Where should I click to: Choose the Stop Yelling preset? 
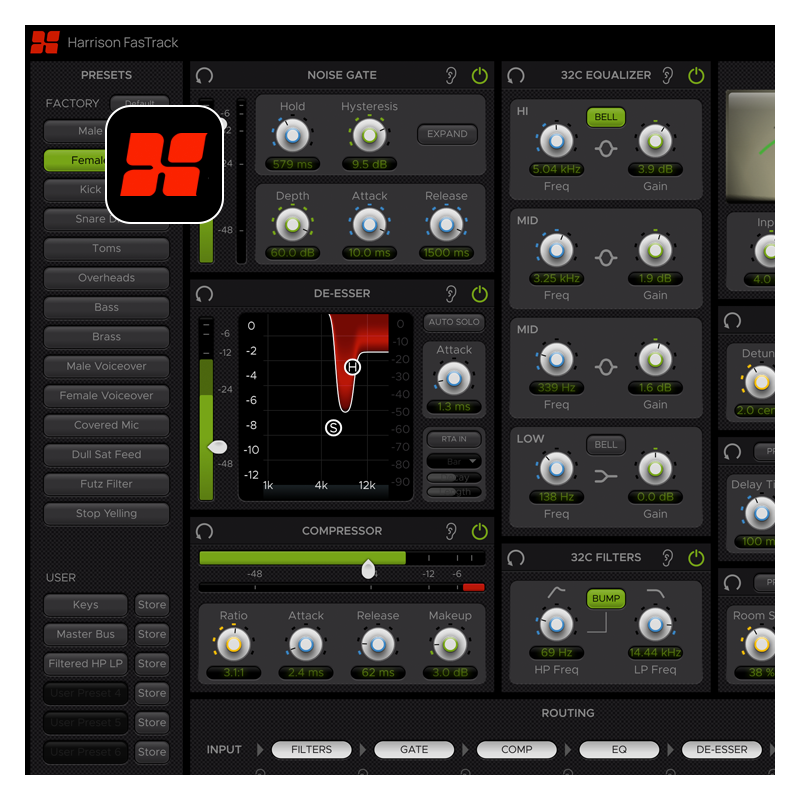click(106, 514)
